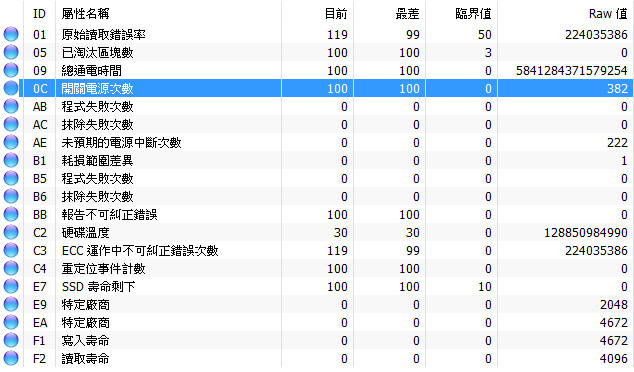
Task: Click the status orb for attribute F2
Action: click(11, 358)
